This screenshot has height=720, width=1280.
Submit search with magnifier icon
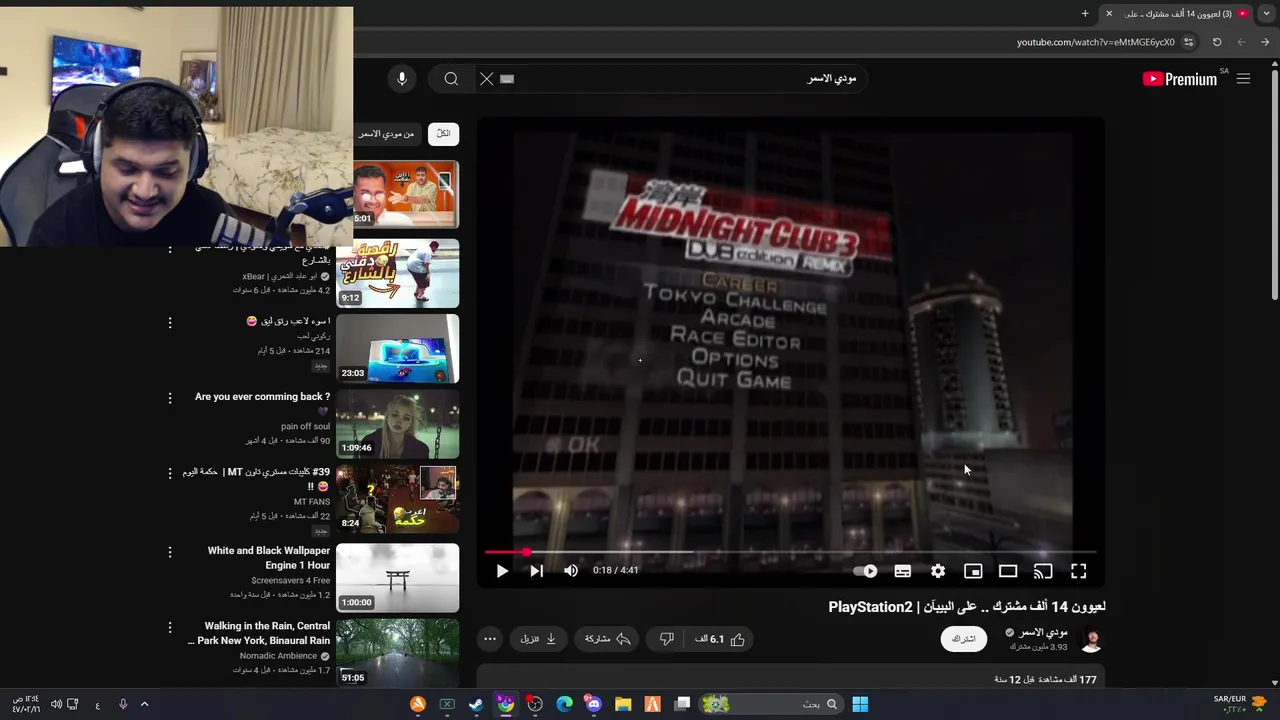pyautogui.click(x=451, y=79)
